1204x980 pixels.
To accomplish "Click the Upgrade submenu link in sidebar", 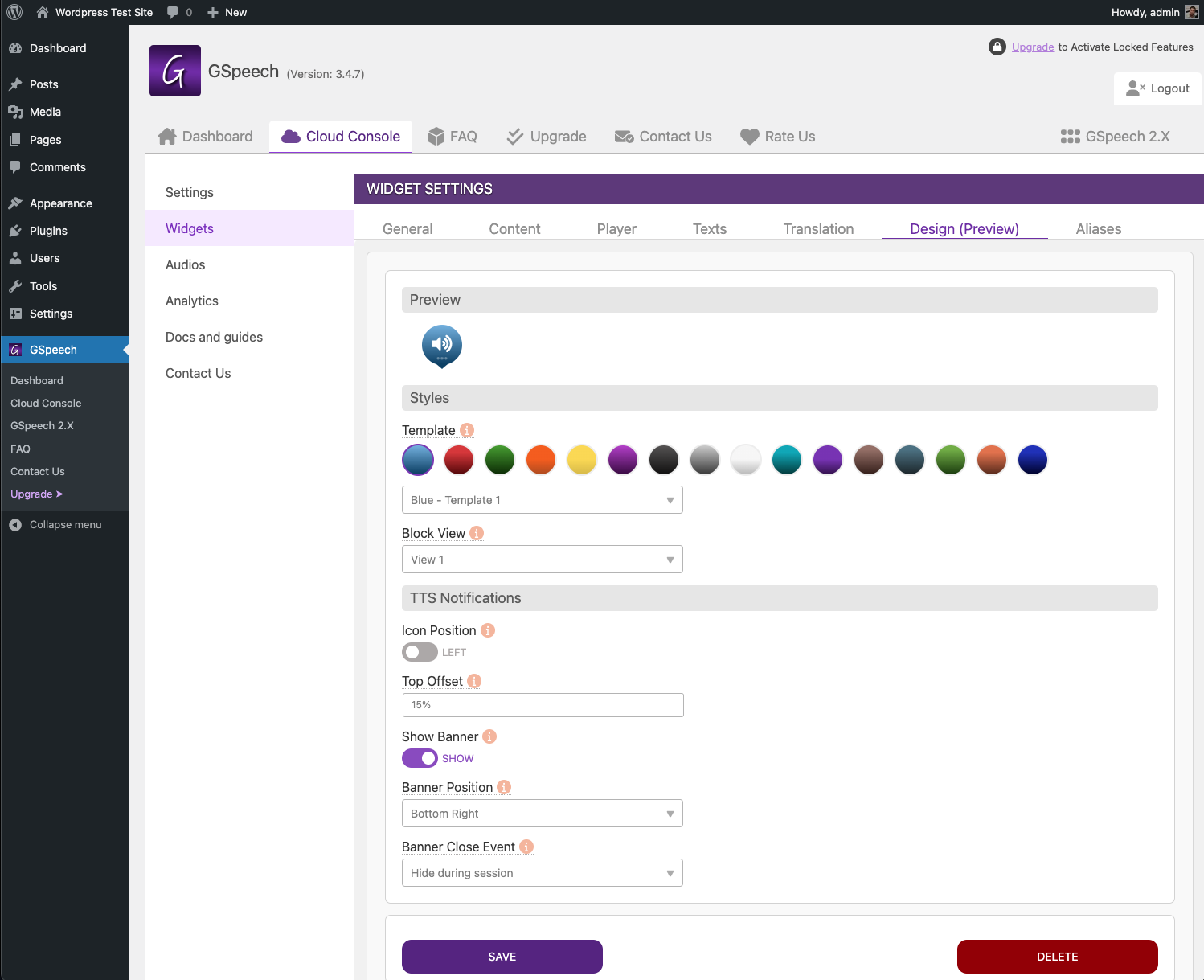I will click(x=37, y=494).
